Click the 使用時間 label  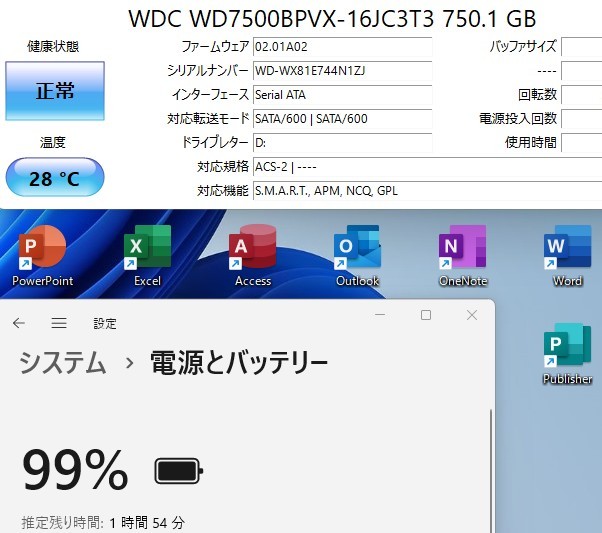[x=531, y=142]
